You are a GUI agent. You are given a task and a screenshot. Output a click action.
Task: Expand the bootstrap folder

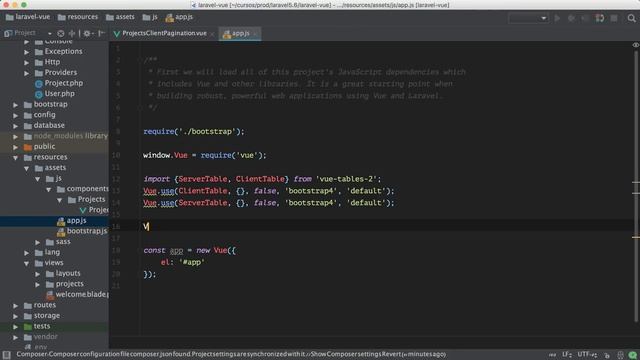16,105
